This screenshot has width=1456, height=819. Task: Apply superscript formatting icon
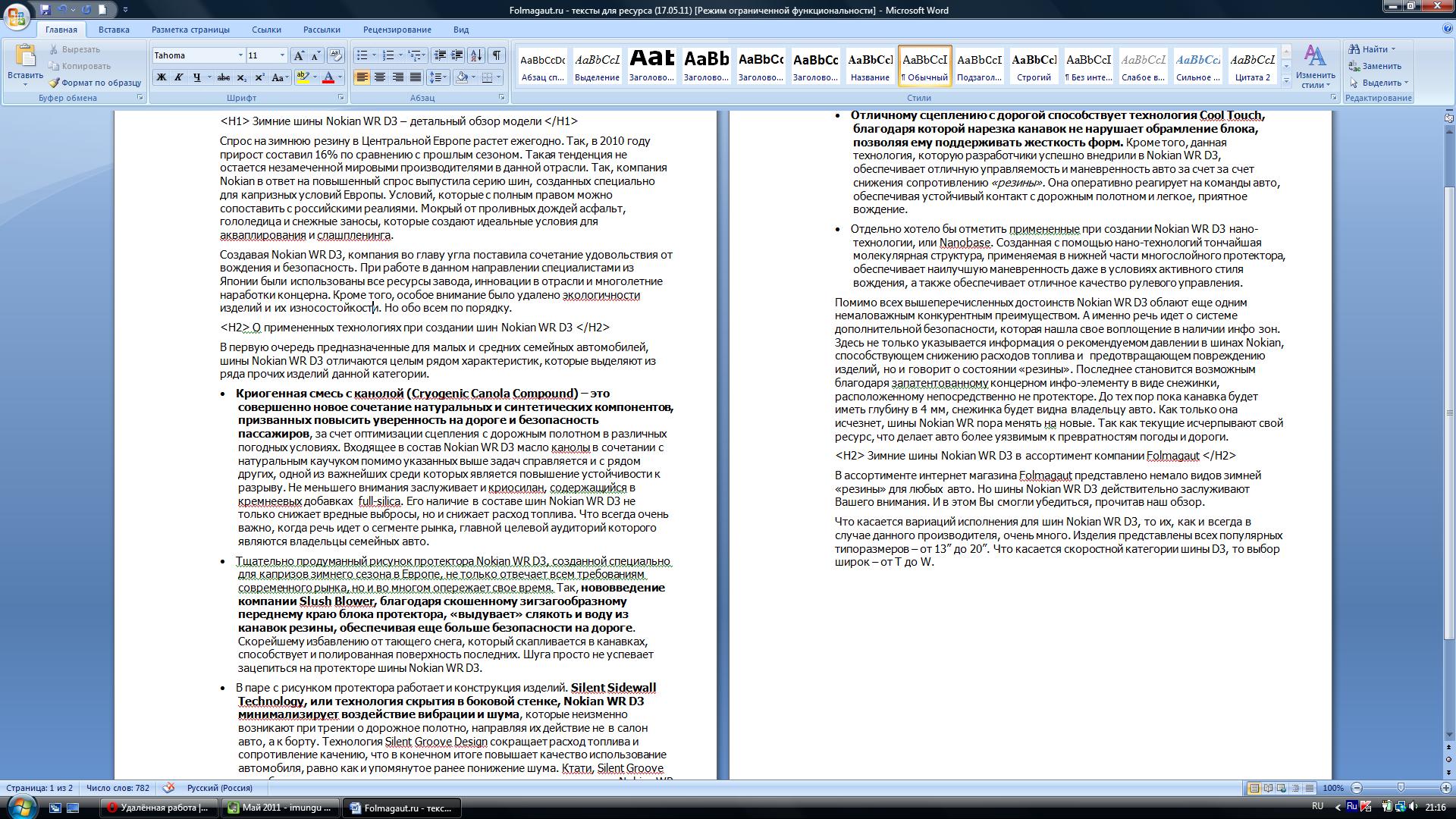point(259,77)
